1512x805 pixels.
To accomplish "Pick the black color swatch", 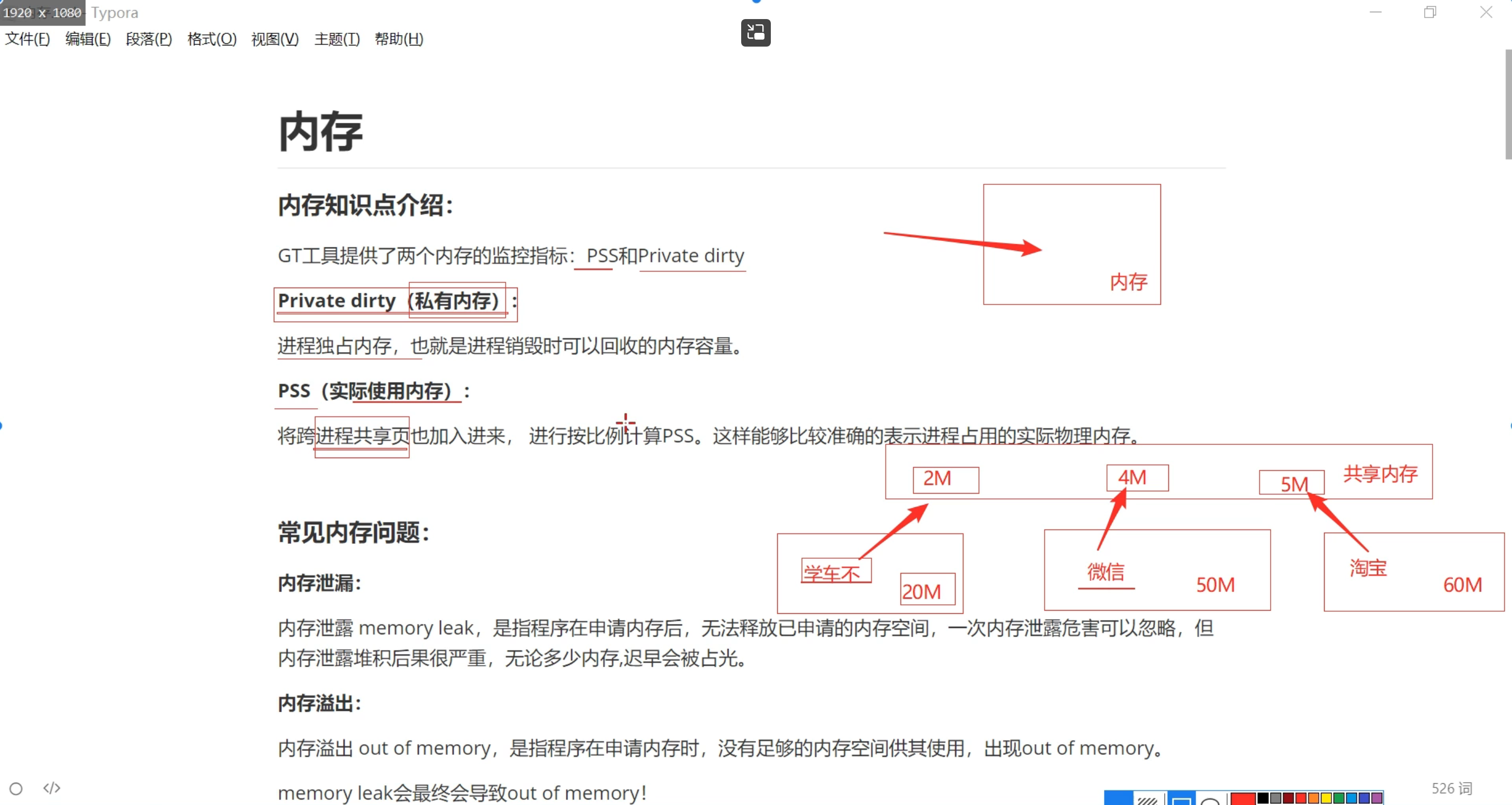I will pyautogui.click(x=1263, y=799).
